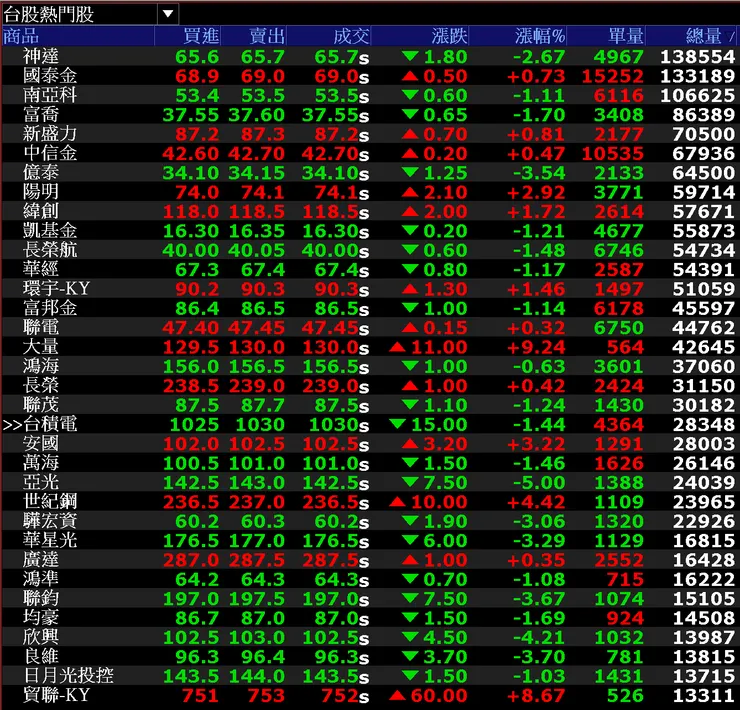
Task: Select the 安國 stock name
Action: coord(41,444)
